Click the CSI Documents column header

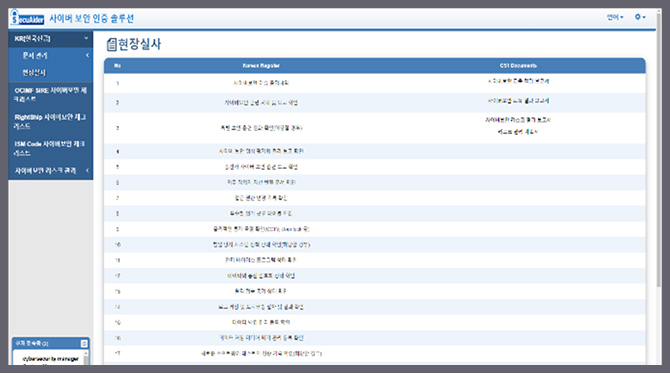pyautogui.click(x=518, y=66)
